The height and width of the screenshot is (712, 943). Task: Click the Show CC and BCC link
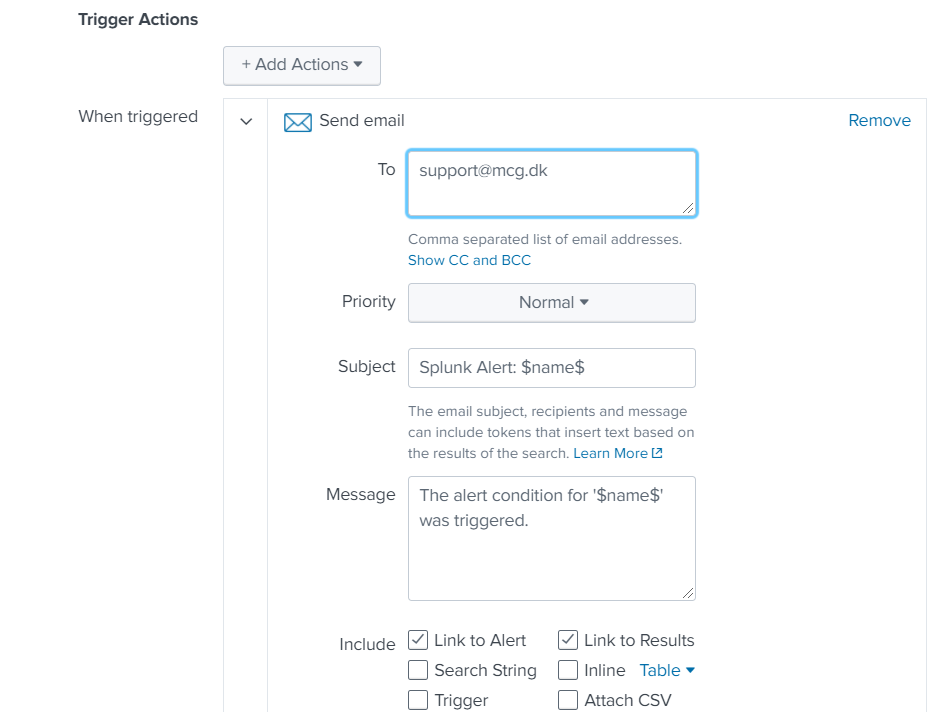click(469, 260)
